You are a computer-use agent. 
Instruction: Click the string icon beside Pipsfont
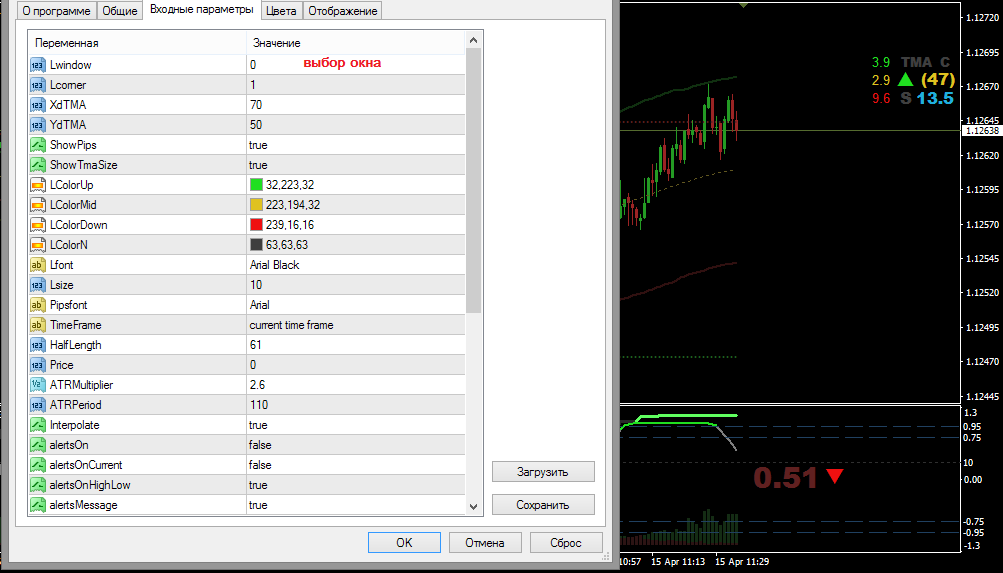pyautogui.click(x=38, y=304)
